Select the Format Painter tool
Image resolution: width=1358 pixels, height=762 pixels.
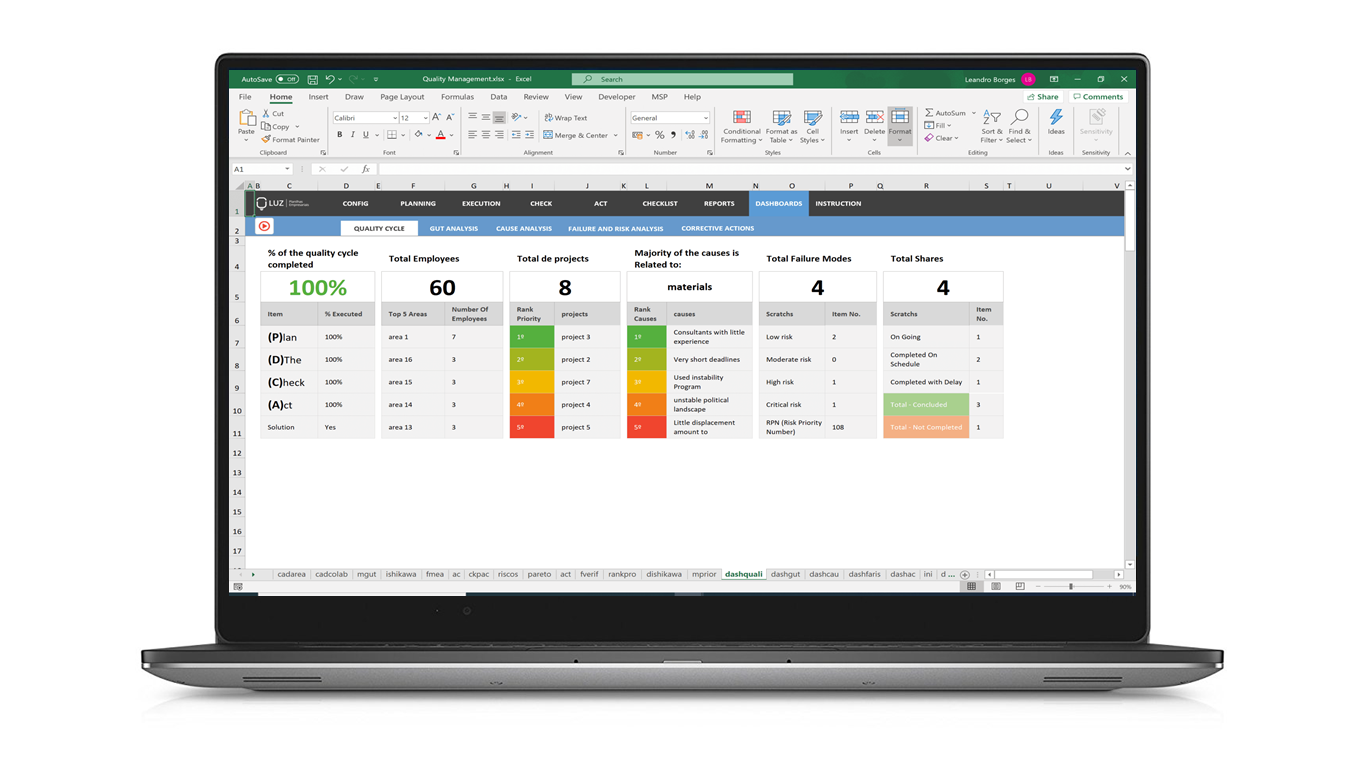tap(290, 139)
